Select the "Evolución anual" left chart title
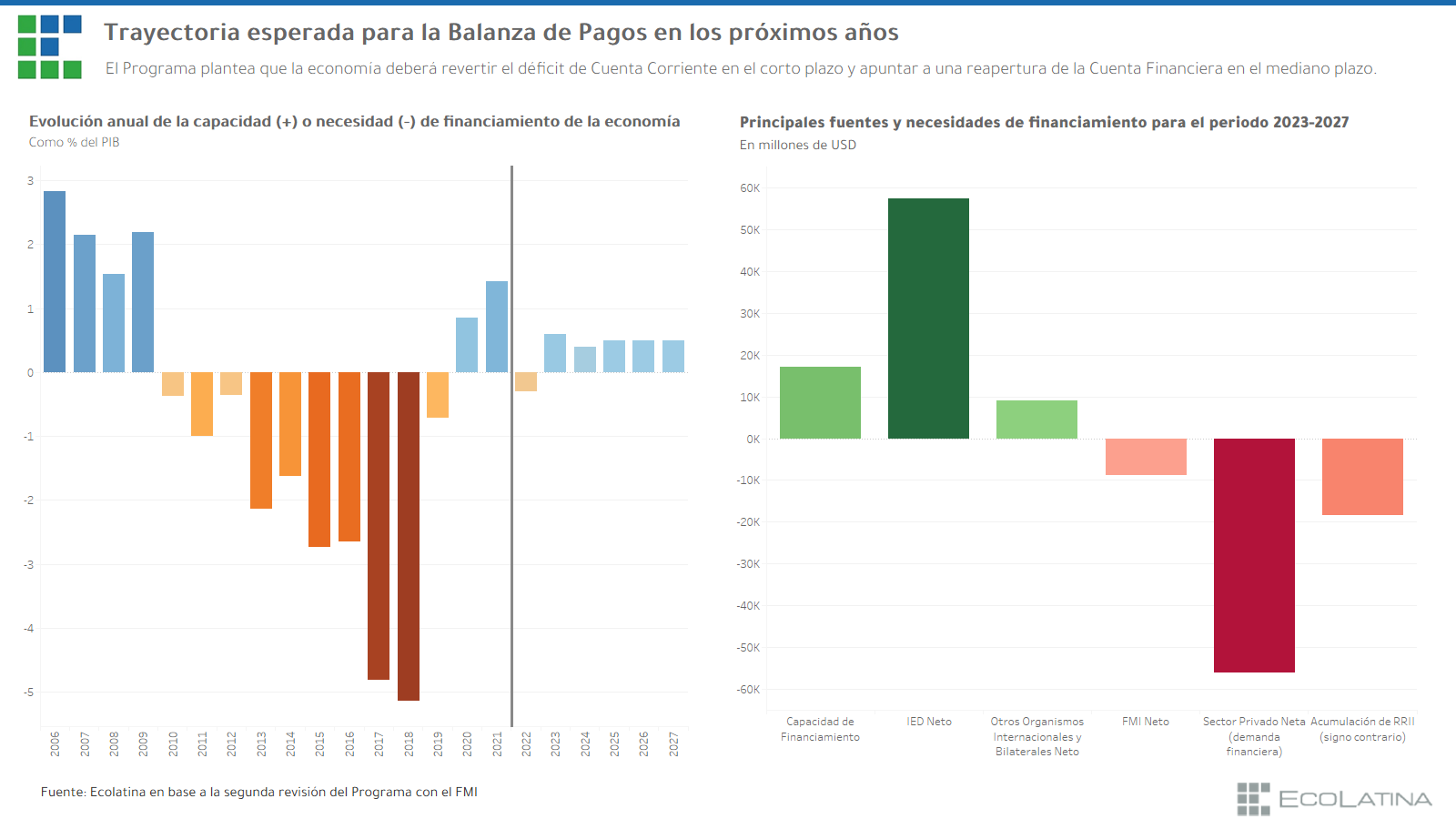The height and width of the screenshot is (819, 1456). pos(354,122)
